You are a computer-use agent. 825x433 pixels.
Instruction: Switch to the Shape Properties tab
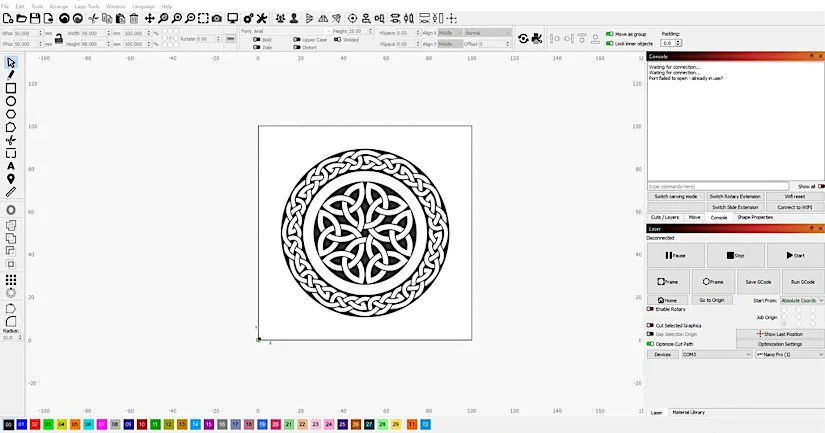point(755,217)
